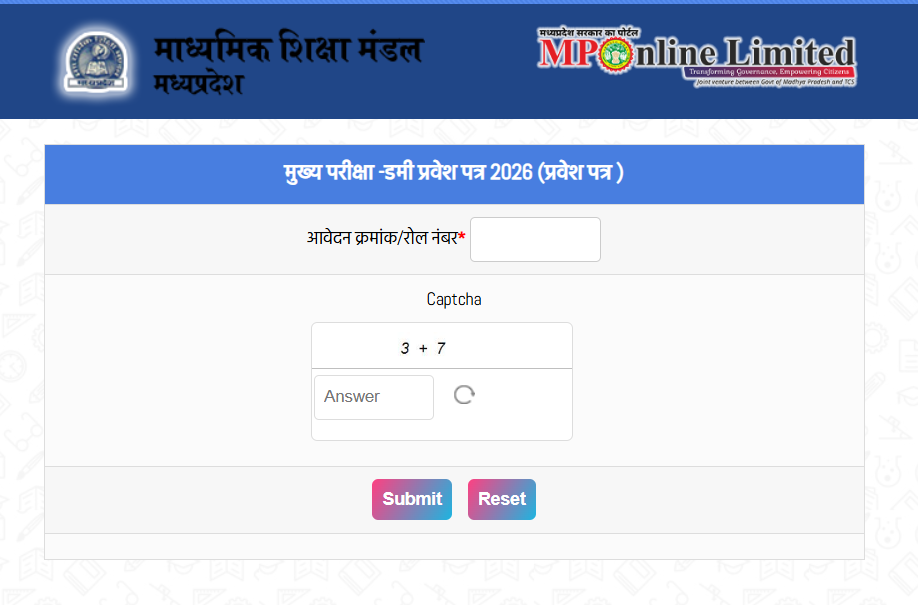This screenshot has width=918, height=605.
Task: Click into the captcha Answer field
Action: click(x=374, y=397)
